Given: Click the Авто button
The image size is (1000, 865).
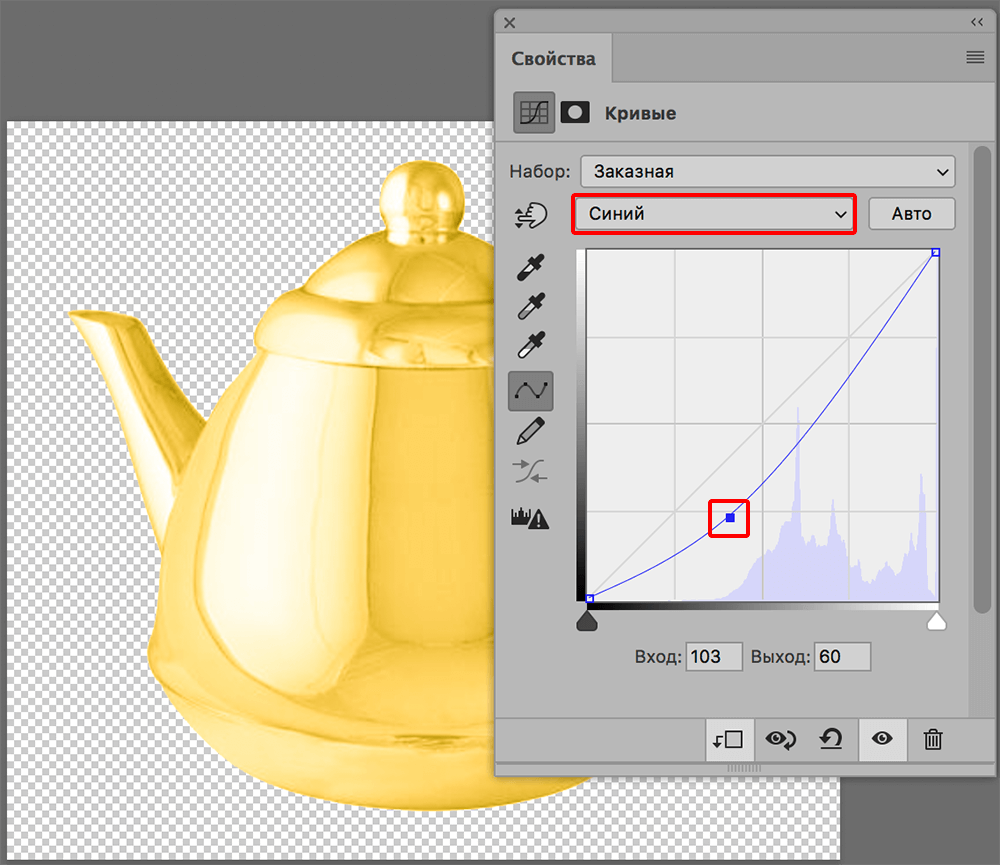Looking at the screenshot, I should tap(911, 214).
